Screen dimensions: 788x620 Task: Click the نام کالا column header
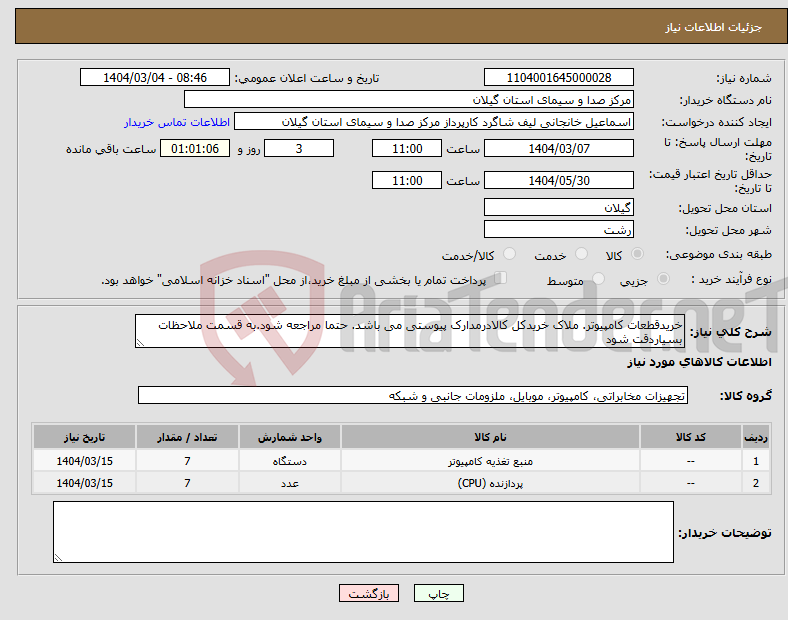pyautogui.click(x=490, y=437)
